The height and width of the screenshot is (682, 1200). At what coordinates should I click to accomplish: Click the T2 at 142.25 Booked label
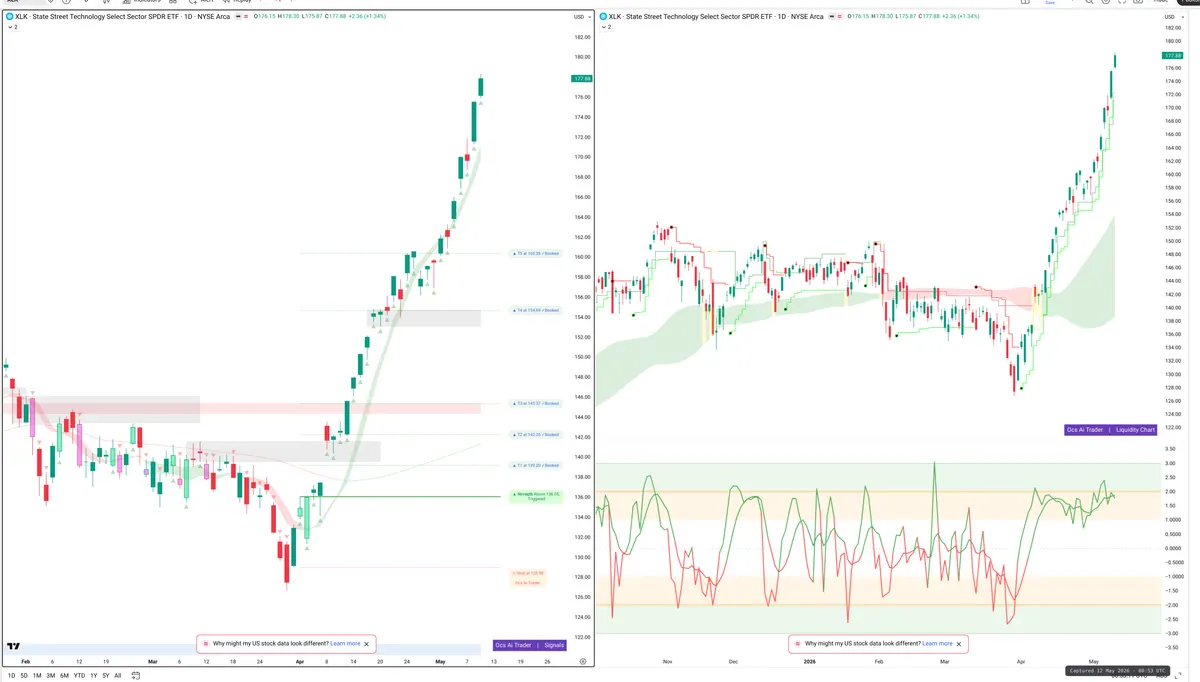click(x=537, y=435)
